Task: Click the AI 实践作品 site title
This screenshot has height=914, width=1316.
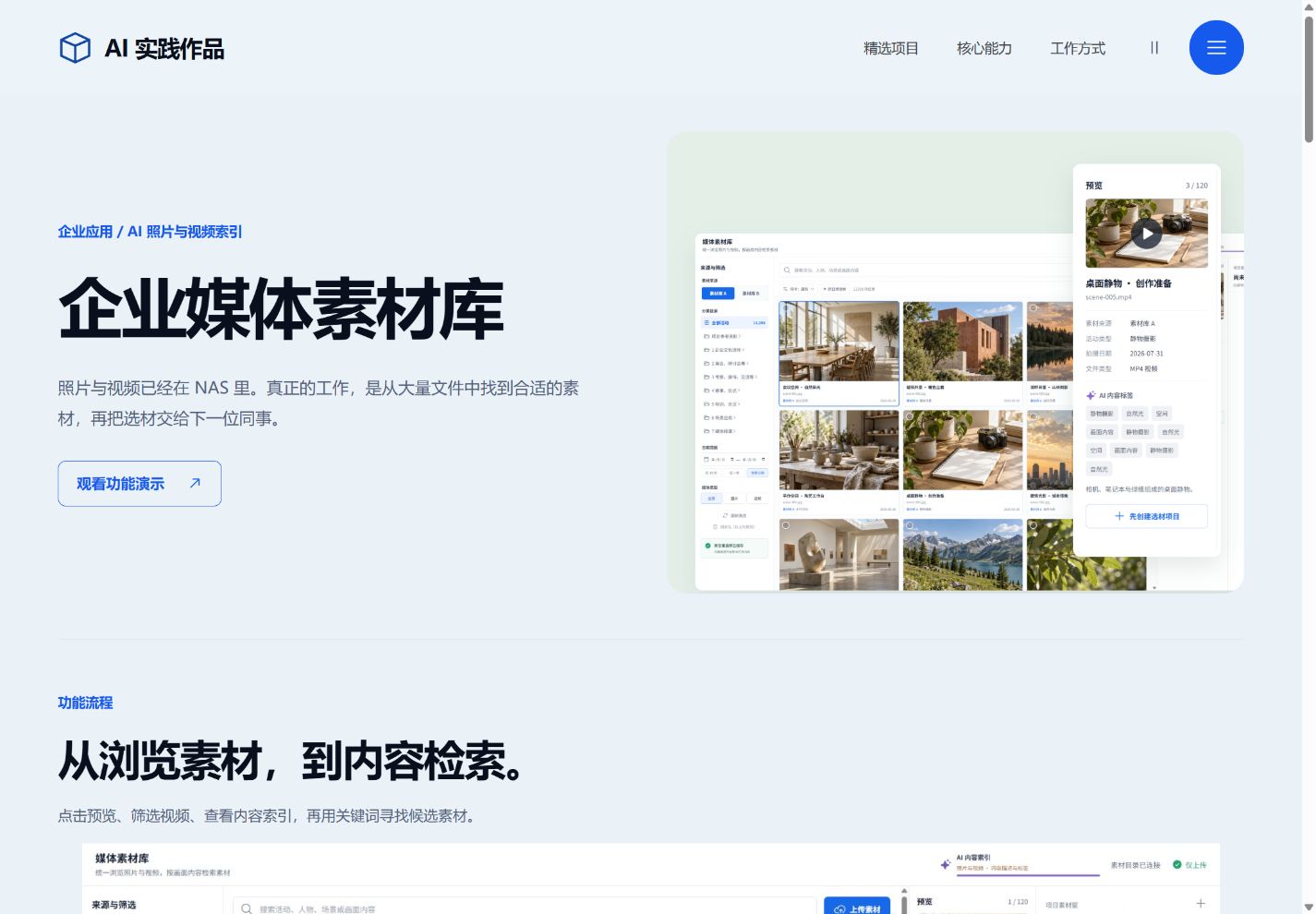Action: (164, 49)
